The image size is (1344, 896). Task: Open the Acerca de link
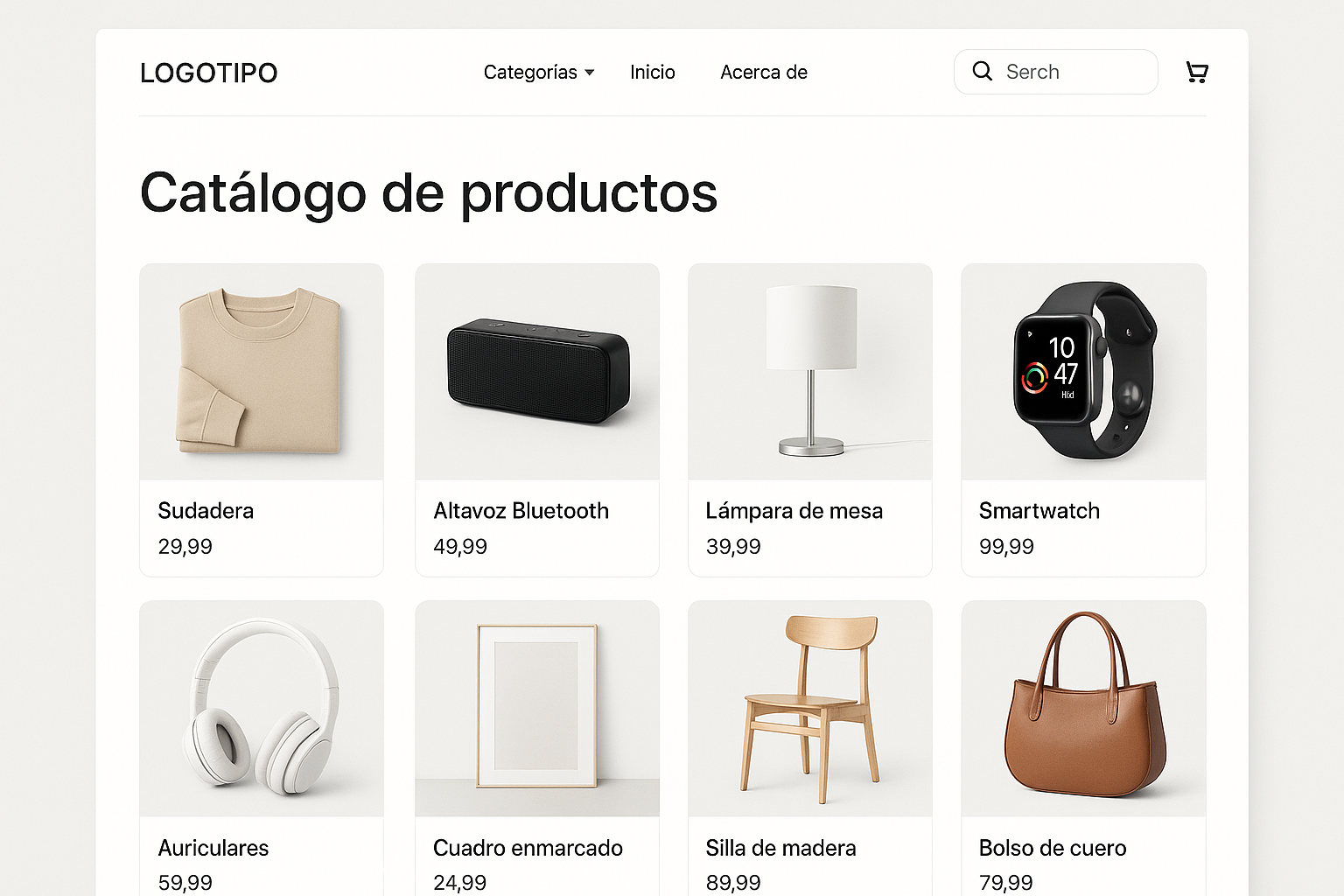pyautogui.click(x=764, y=72)
